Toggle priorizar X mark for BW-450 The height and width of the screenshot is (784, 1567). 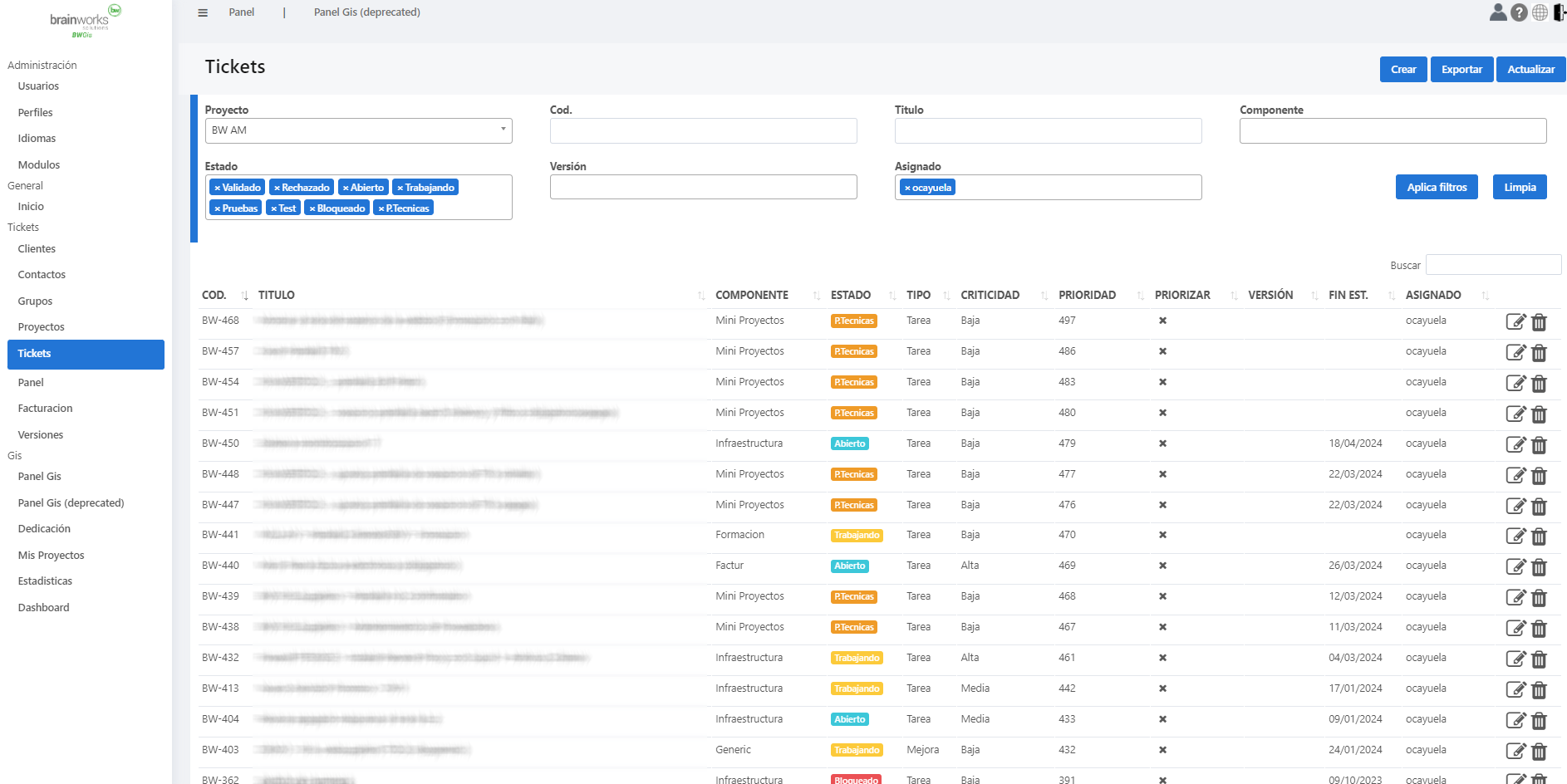1162,443
